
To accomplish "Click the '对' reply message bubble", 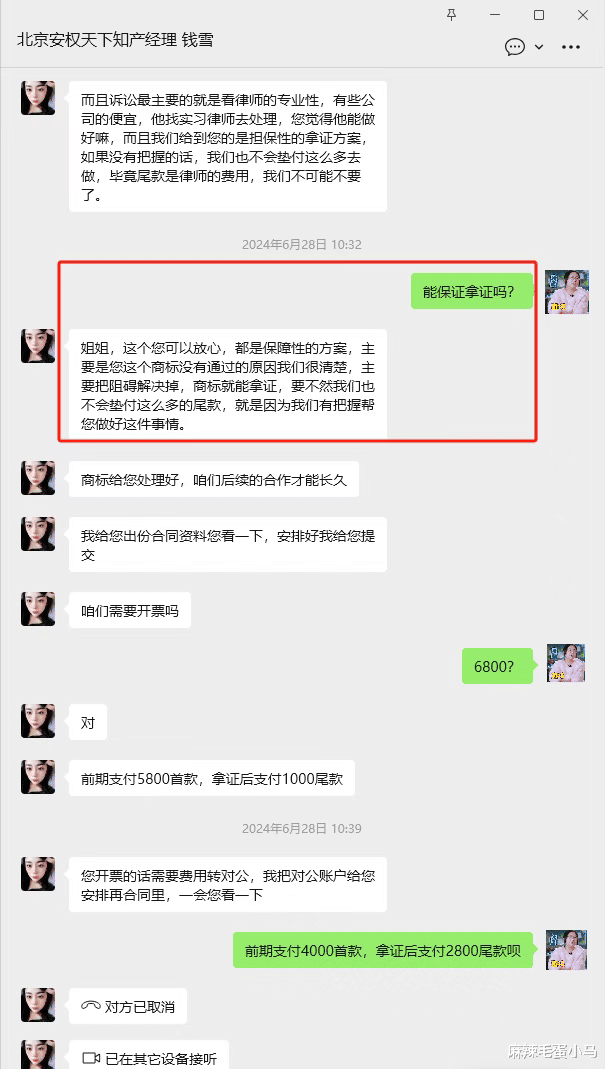I will [88, 722].
